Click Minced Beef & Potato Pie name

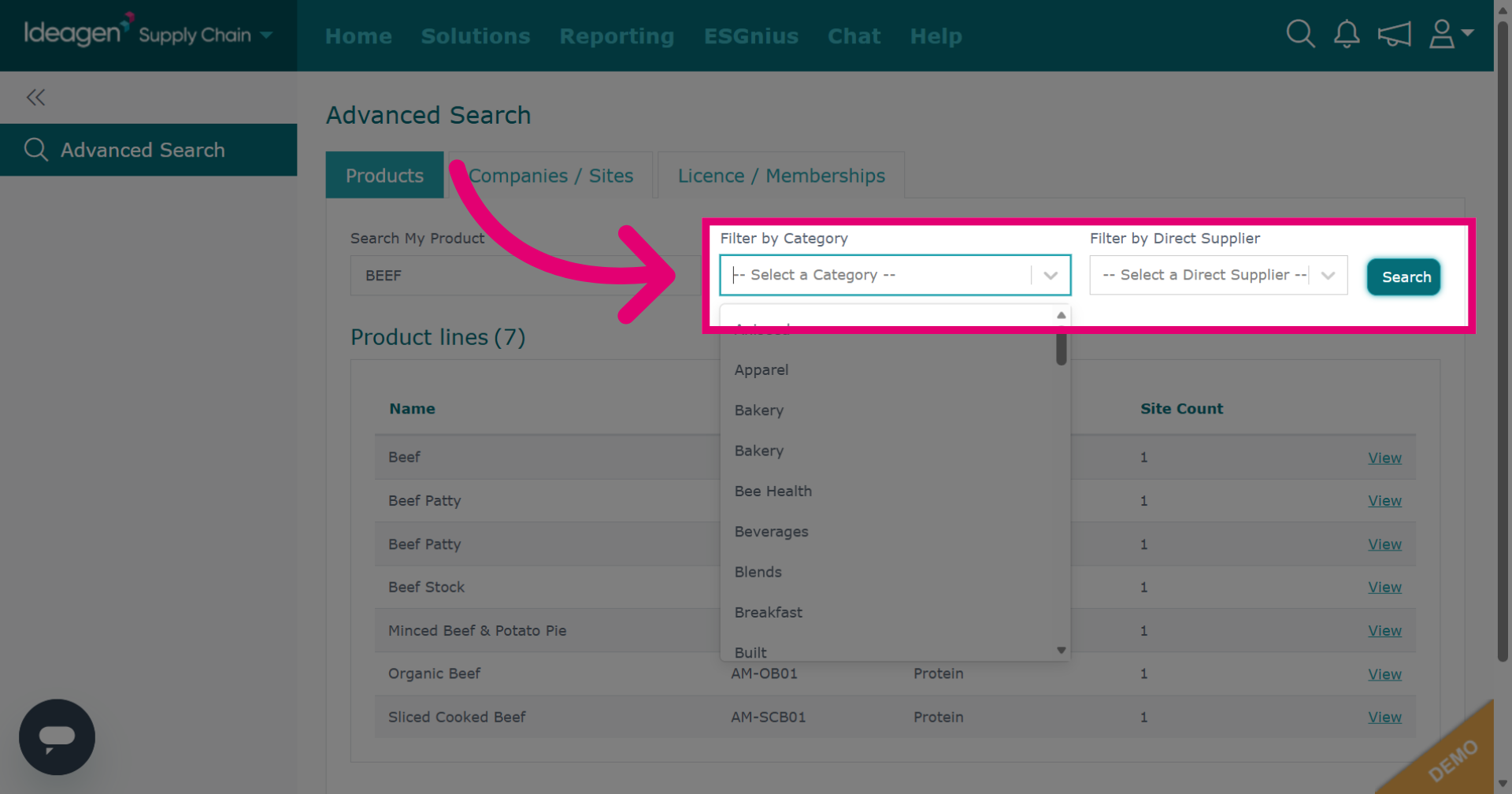coord(477,630)
